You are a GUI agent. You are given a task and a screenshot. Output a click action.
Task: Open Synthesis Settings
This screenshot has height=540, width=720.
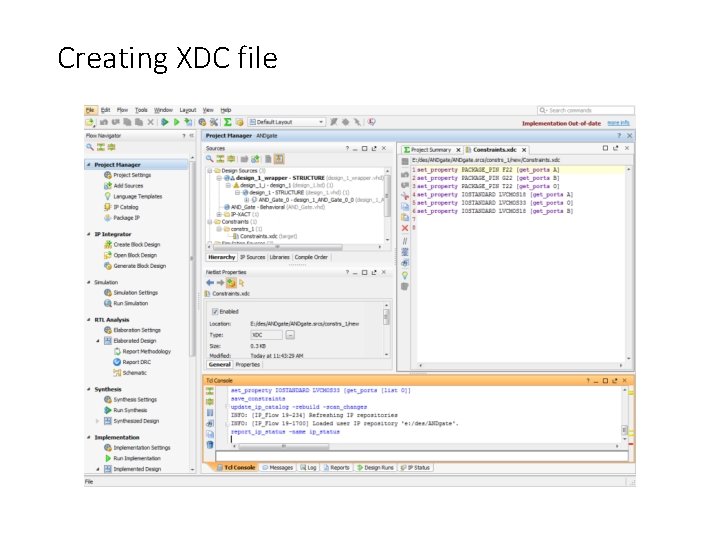(135, 399)
